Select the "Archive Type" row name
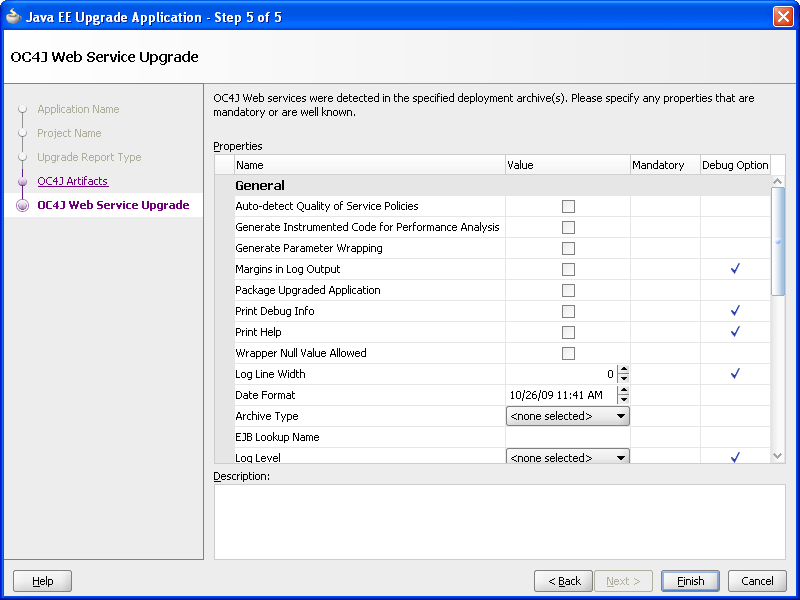Screen dimensions: 800x600 [267, 416]
